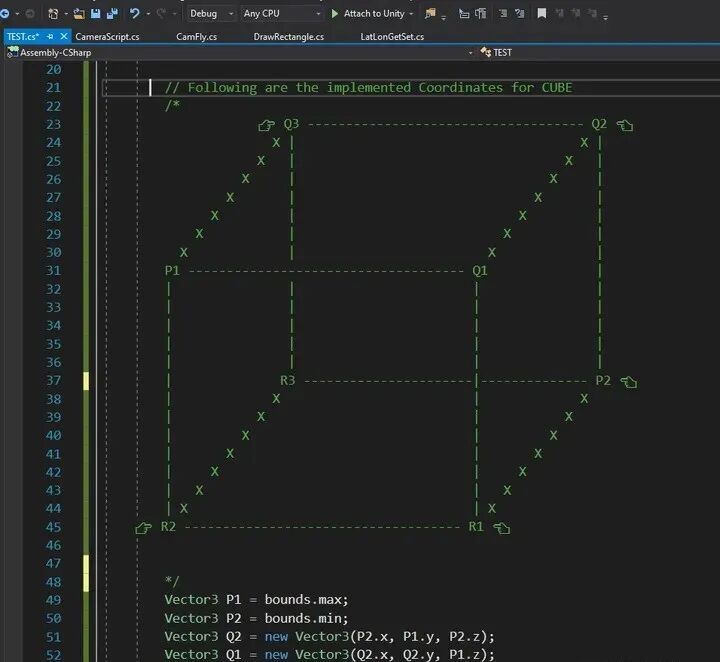Click bounds.min in line 50
The image size is (720, 662).
pyautogui.click(x=304, y=618)
